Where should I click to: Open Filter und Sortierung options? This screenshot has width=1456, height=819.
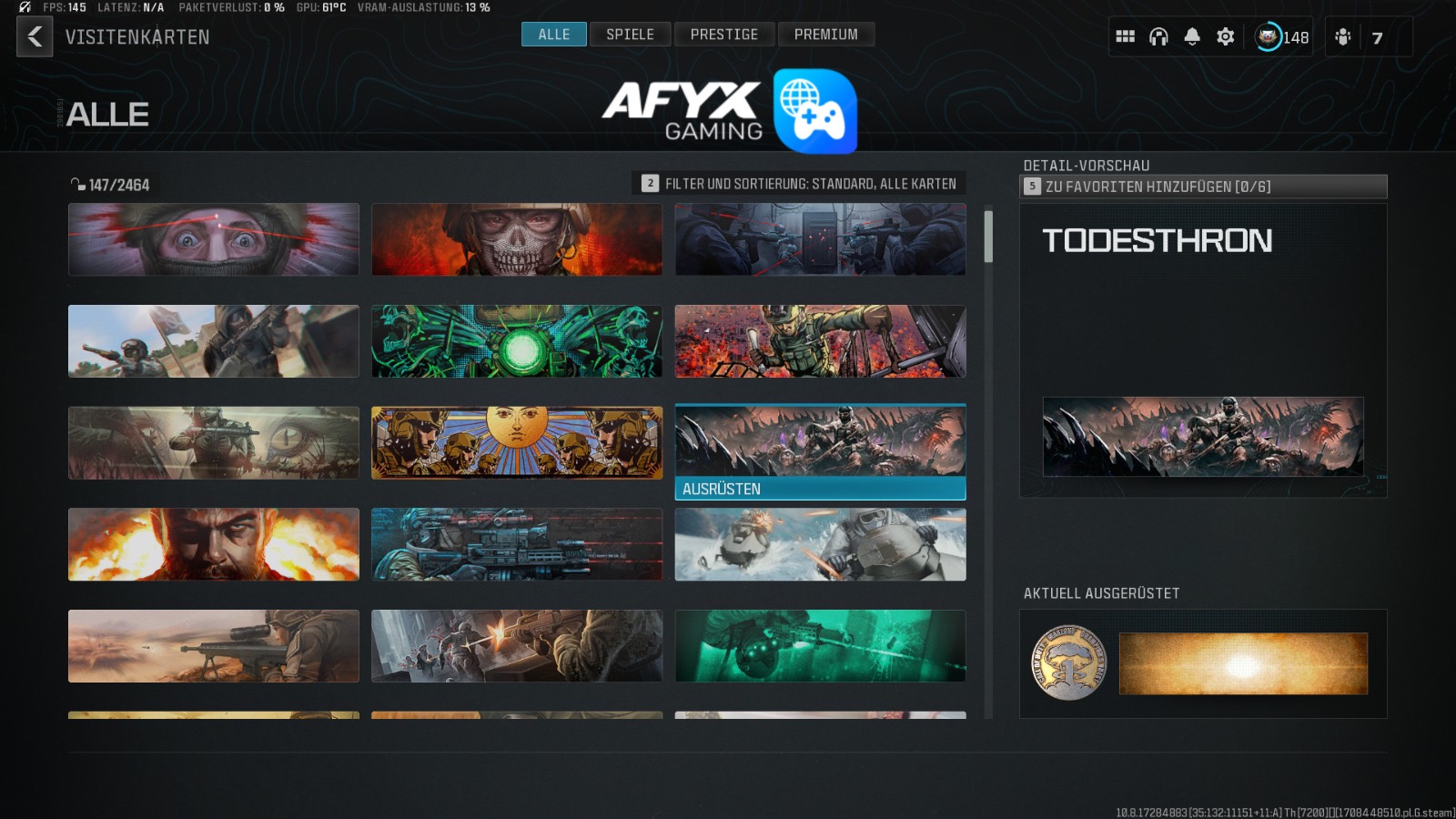[x=799, y=184]
